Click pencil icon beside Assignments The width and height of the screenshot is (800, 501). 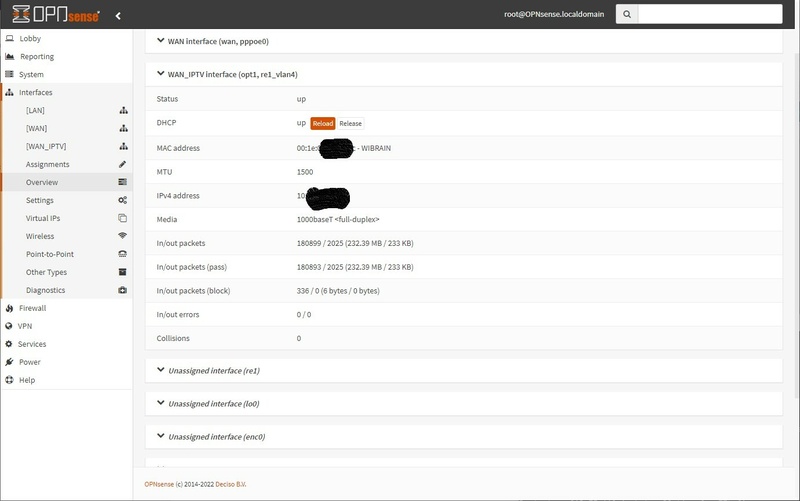(122, 164)
